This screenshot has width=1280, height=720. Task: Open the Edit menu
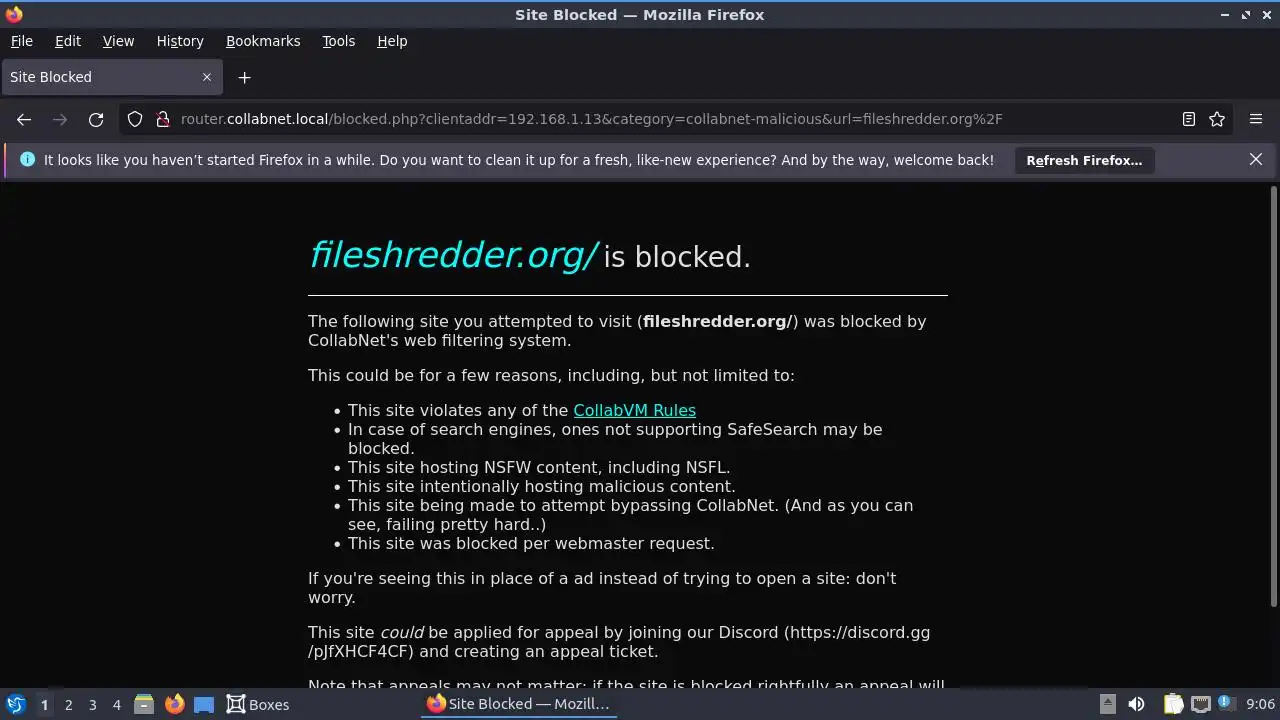(x=68, y=41)
